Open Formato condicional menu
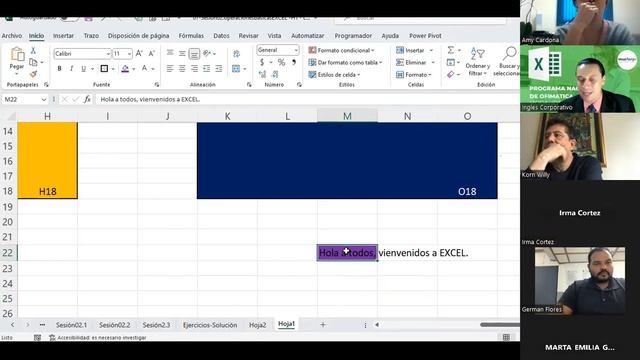The image size is (640, 360). (341, 50)
